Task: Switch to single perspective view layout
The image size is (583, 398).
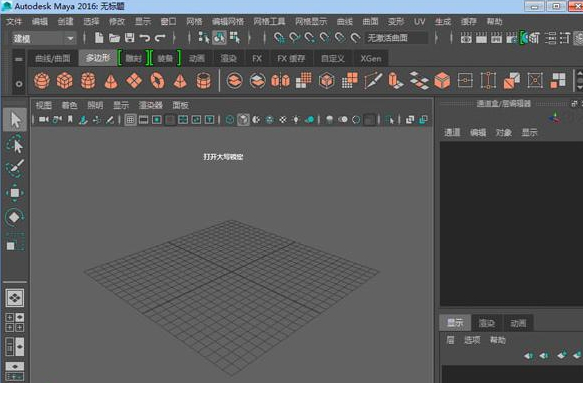Action: point(15,298)
